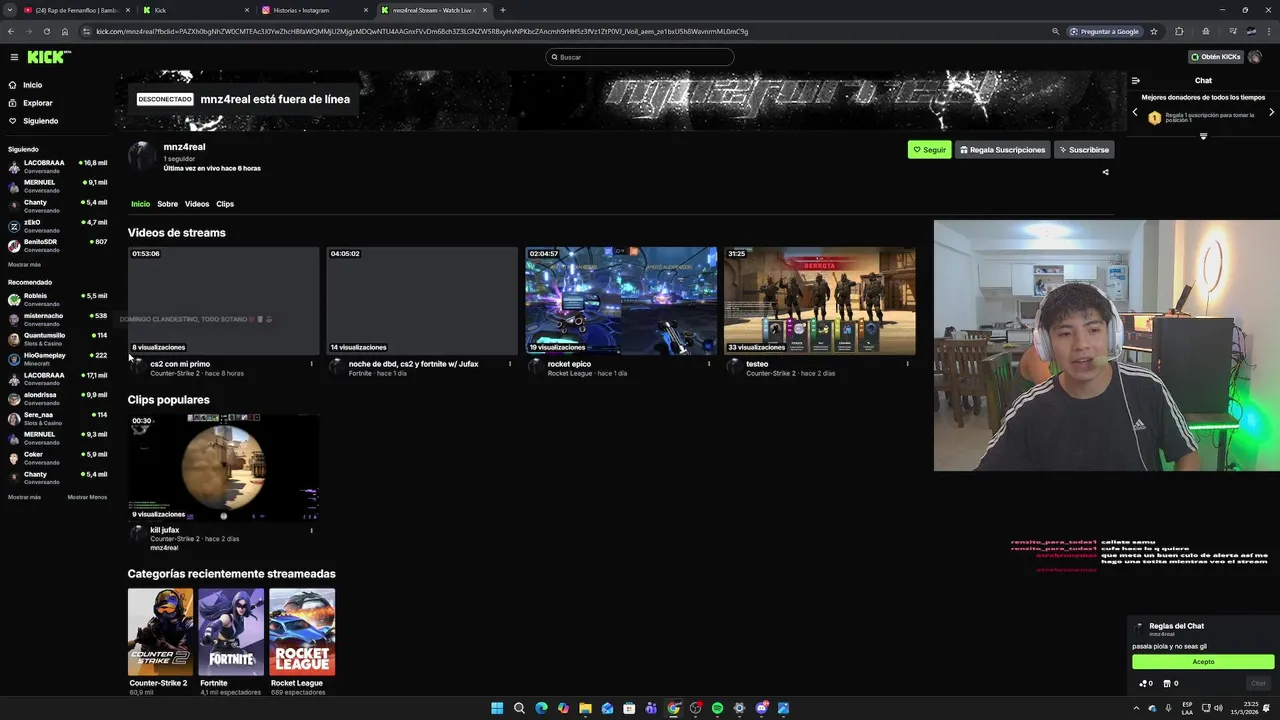Viewport: 1280px width, 720px height.
Task: Bookmark this page with star icon
Action: [x=1153, y=31]
